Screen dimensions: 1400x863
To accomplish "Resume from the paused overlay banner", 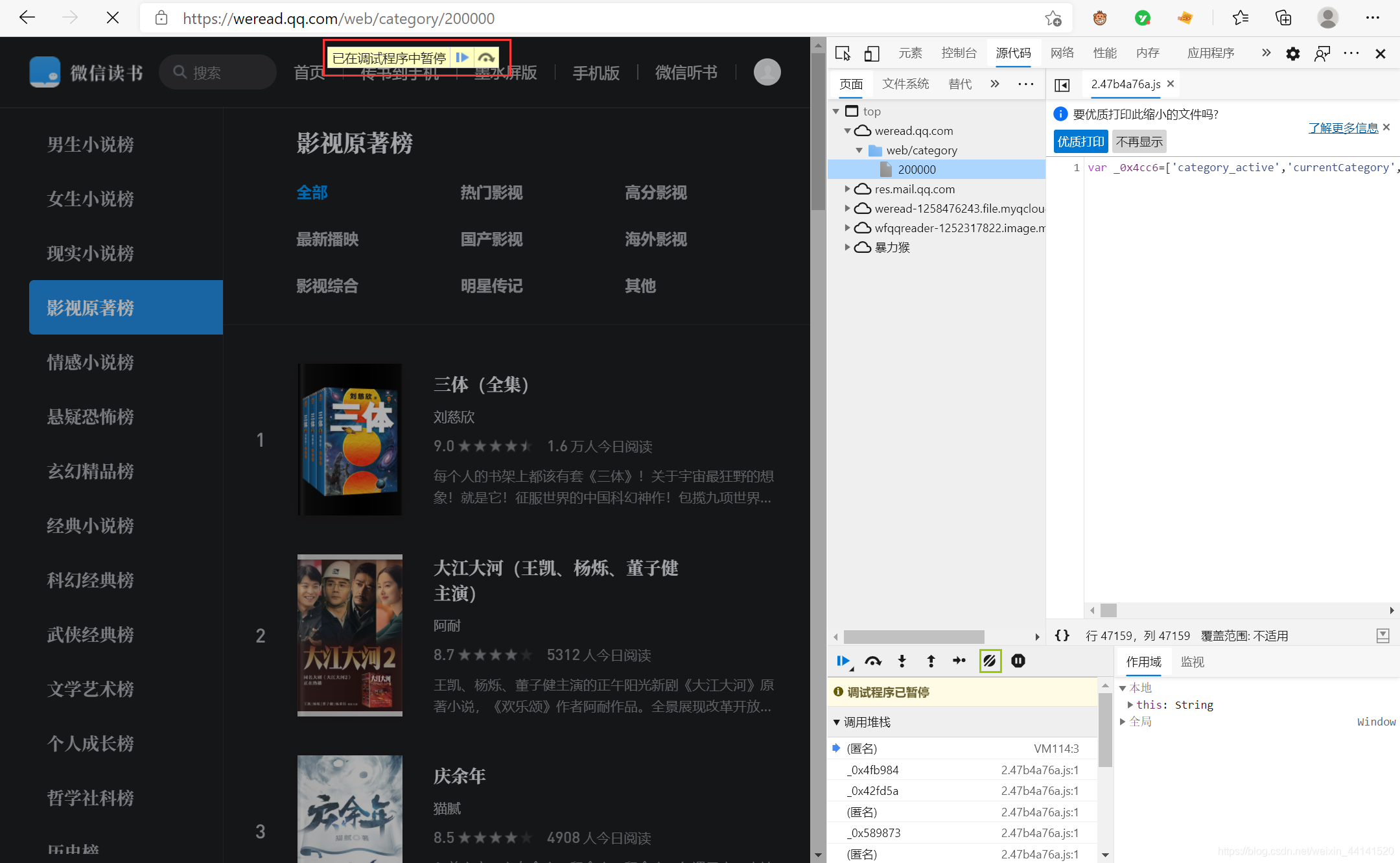I will point(462,58).
